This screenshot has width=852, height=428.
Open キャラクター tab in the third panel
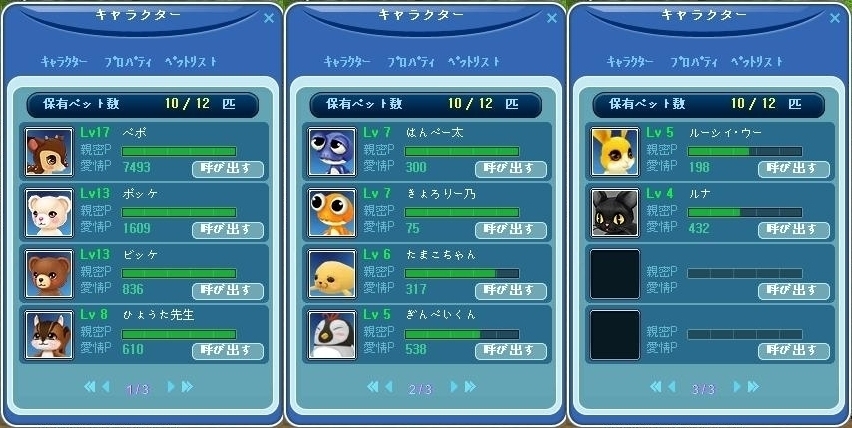630,62
